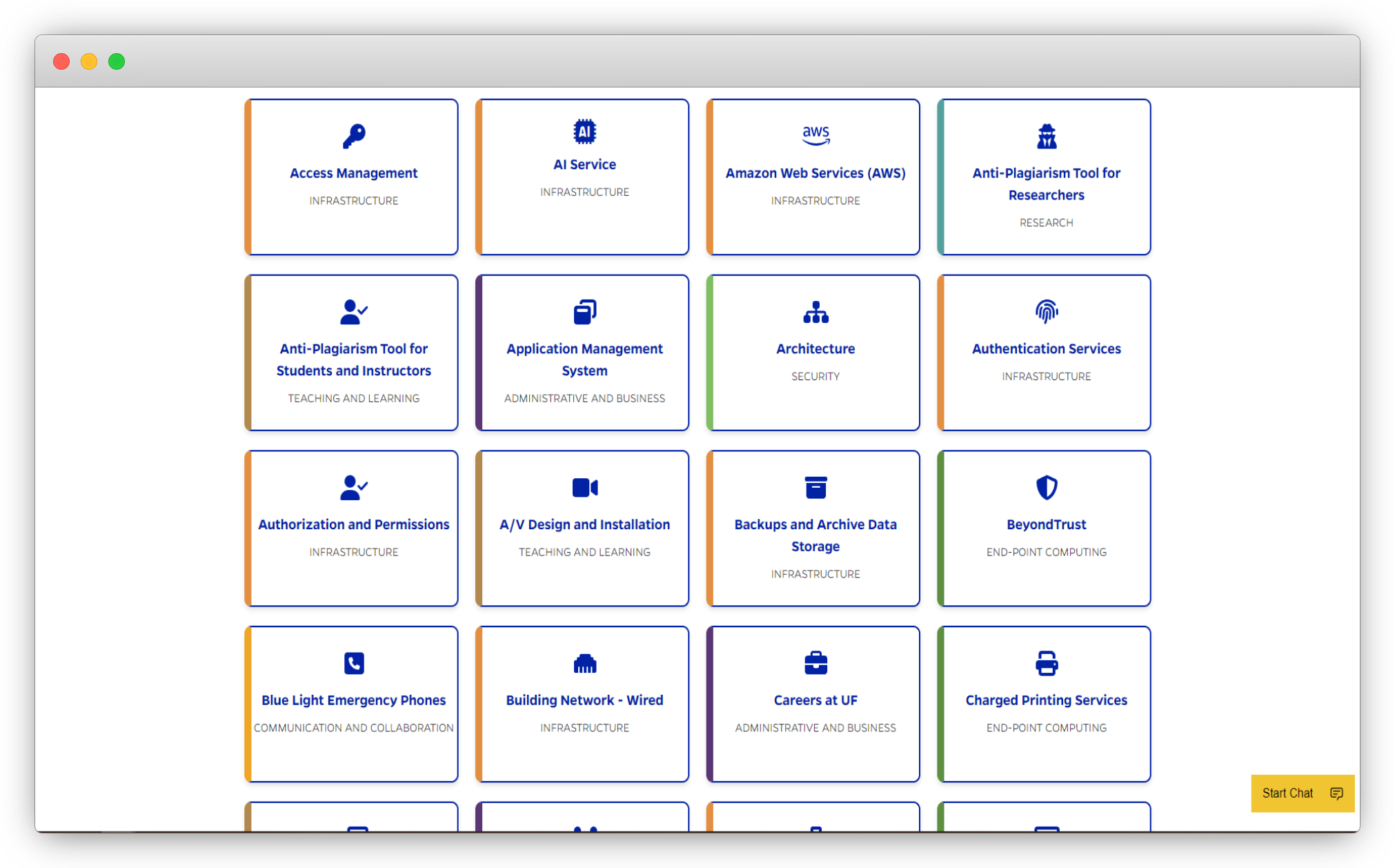
Task: Click the archive box Backups icon
Action: point(815,488)
